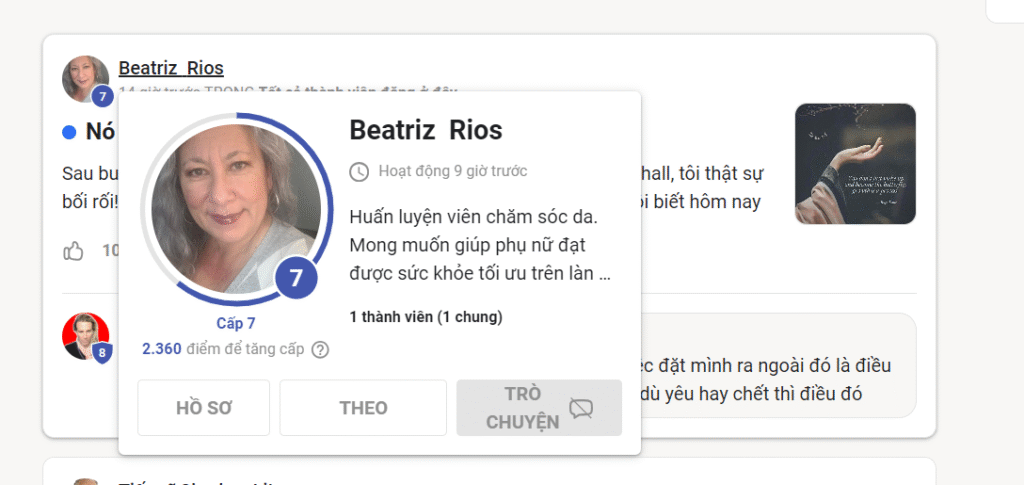Image resolution: width=1024 pixels, height=485 pixels.
Task: Click the level 8 badge on the commenter avatar
Action: click(102, 353)
